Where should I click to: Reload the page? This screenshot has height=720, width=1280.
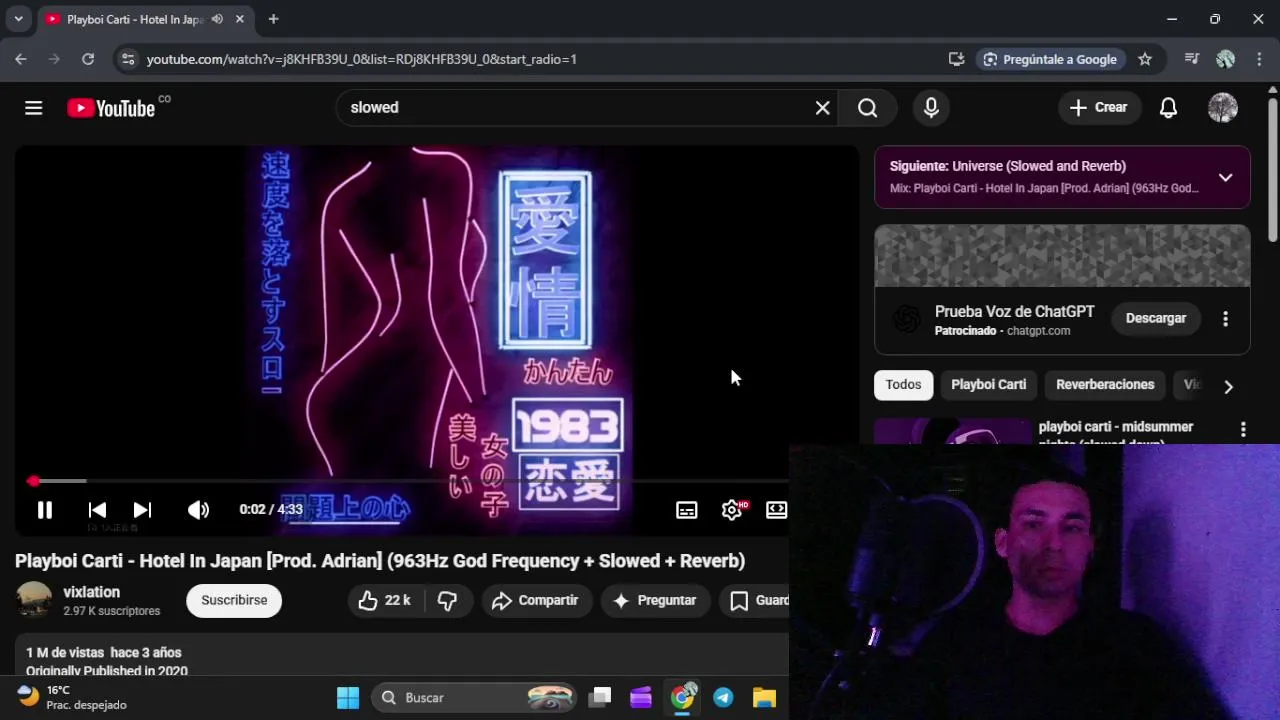coord(88,59)
